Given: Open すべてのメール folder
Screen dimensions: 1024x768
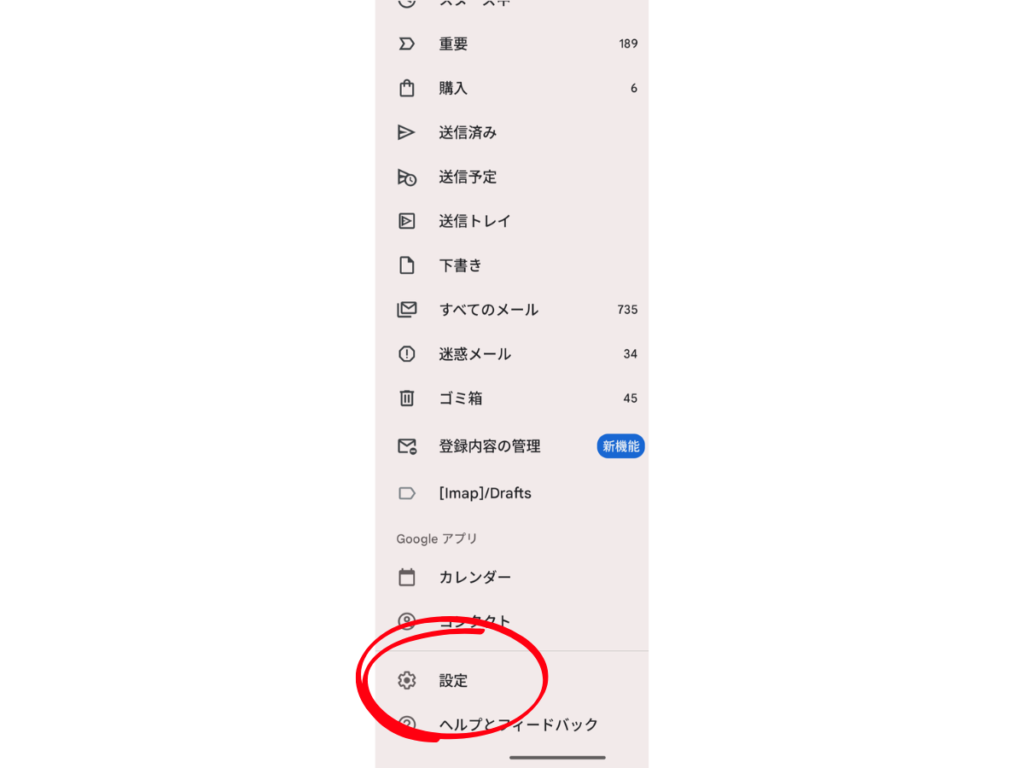Looking at the screenshot, I should tap(512, 310).
